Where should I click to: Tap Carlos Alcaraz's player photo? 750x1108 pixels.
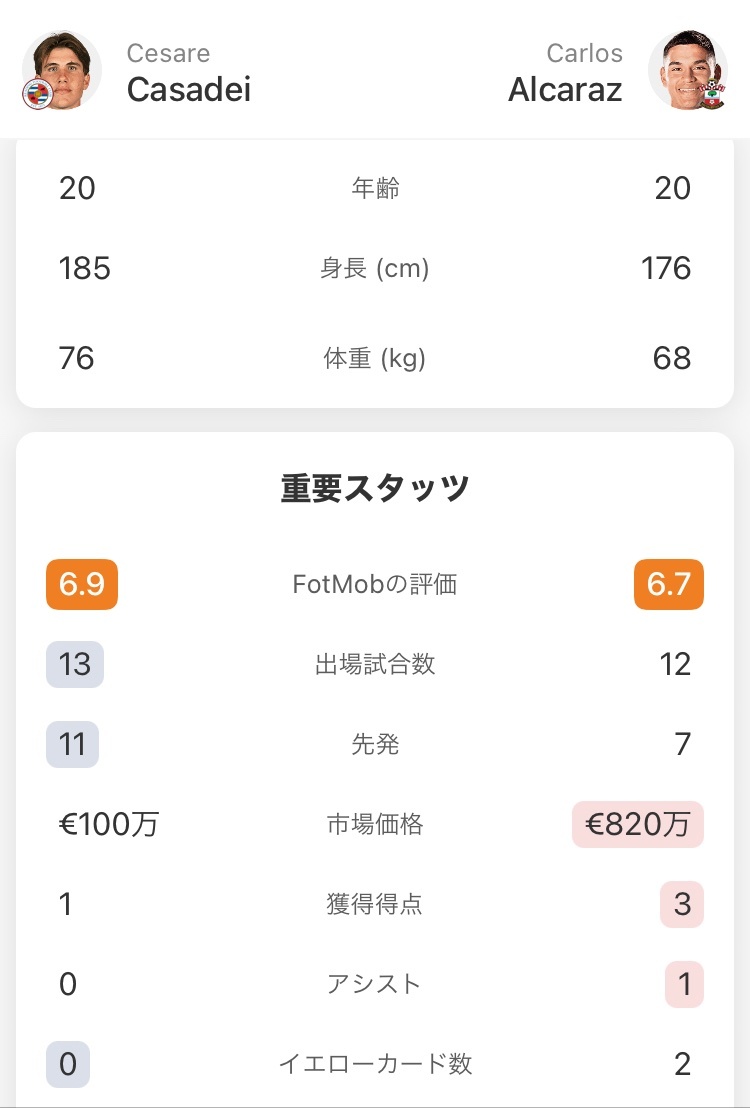pyautogui.click(x=686, y=68)
